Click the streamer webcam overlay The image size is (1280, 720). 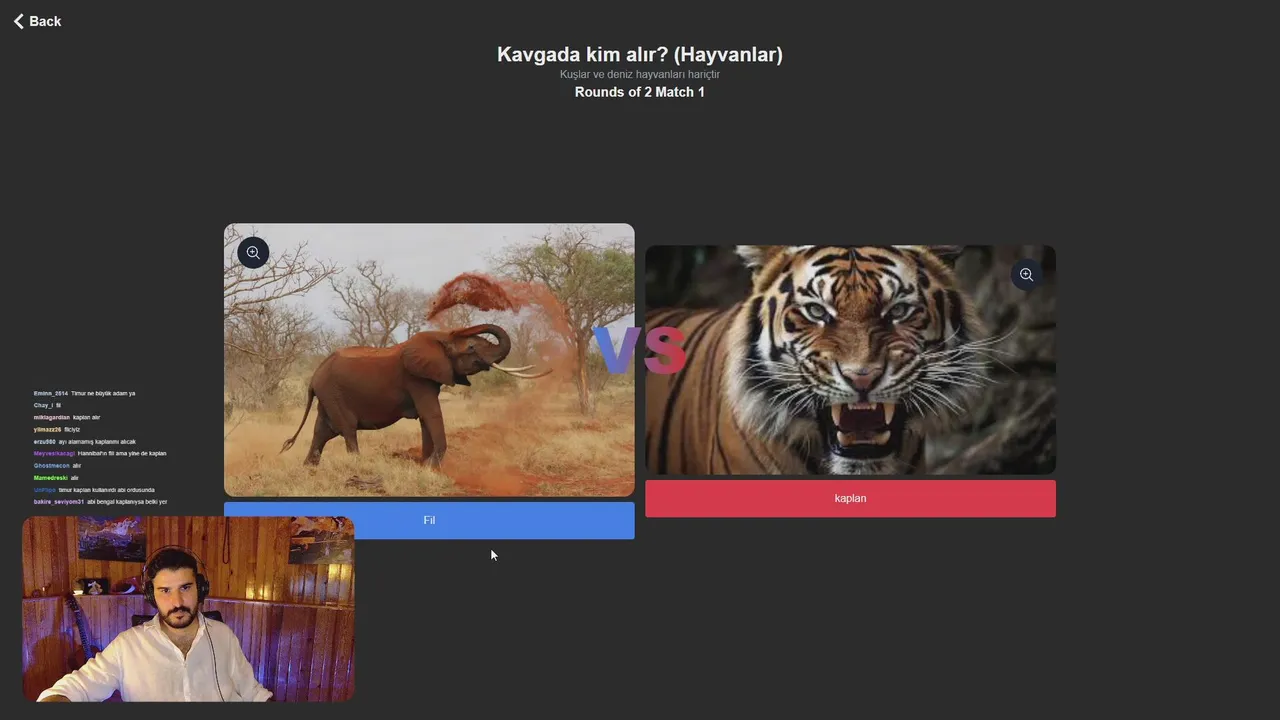click(188, 609)
